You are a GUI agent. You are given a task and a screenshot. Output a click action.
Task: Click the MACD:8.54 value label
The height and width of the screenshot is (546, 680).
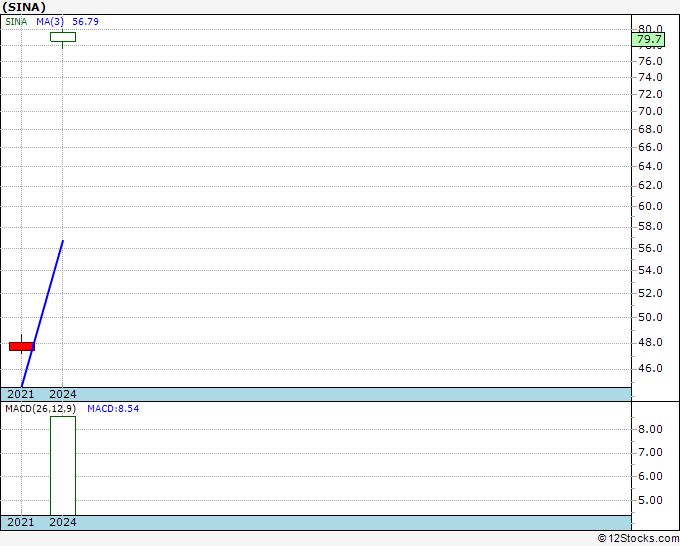[113, 409]
